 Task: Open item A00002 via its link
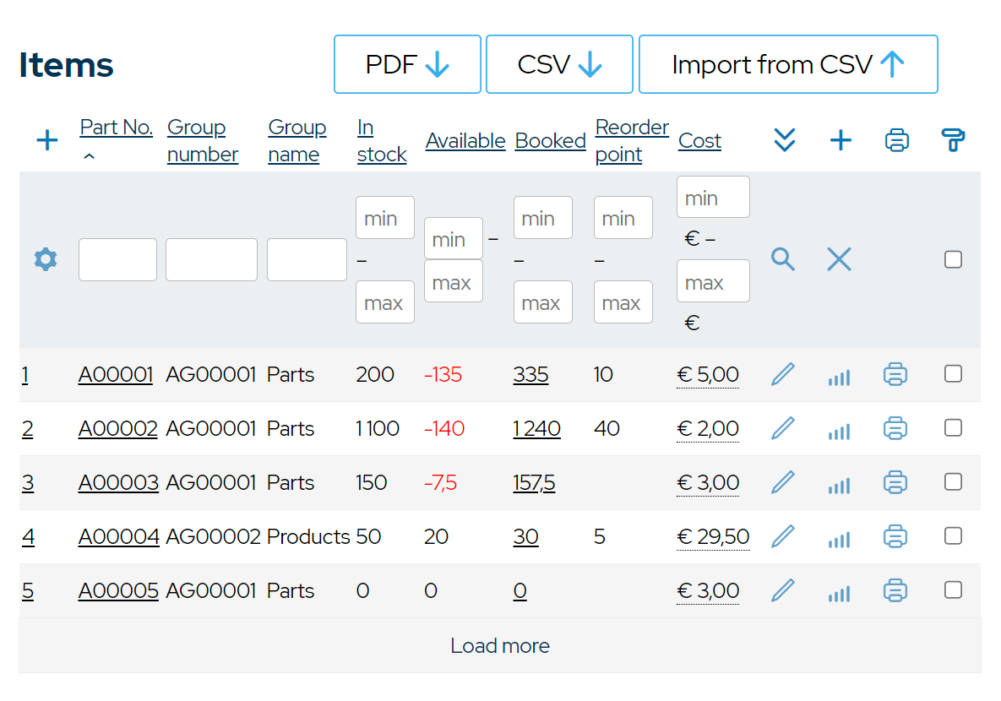click(118, 428)
